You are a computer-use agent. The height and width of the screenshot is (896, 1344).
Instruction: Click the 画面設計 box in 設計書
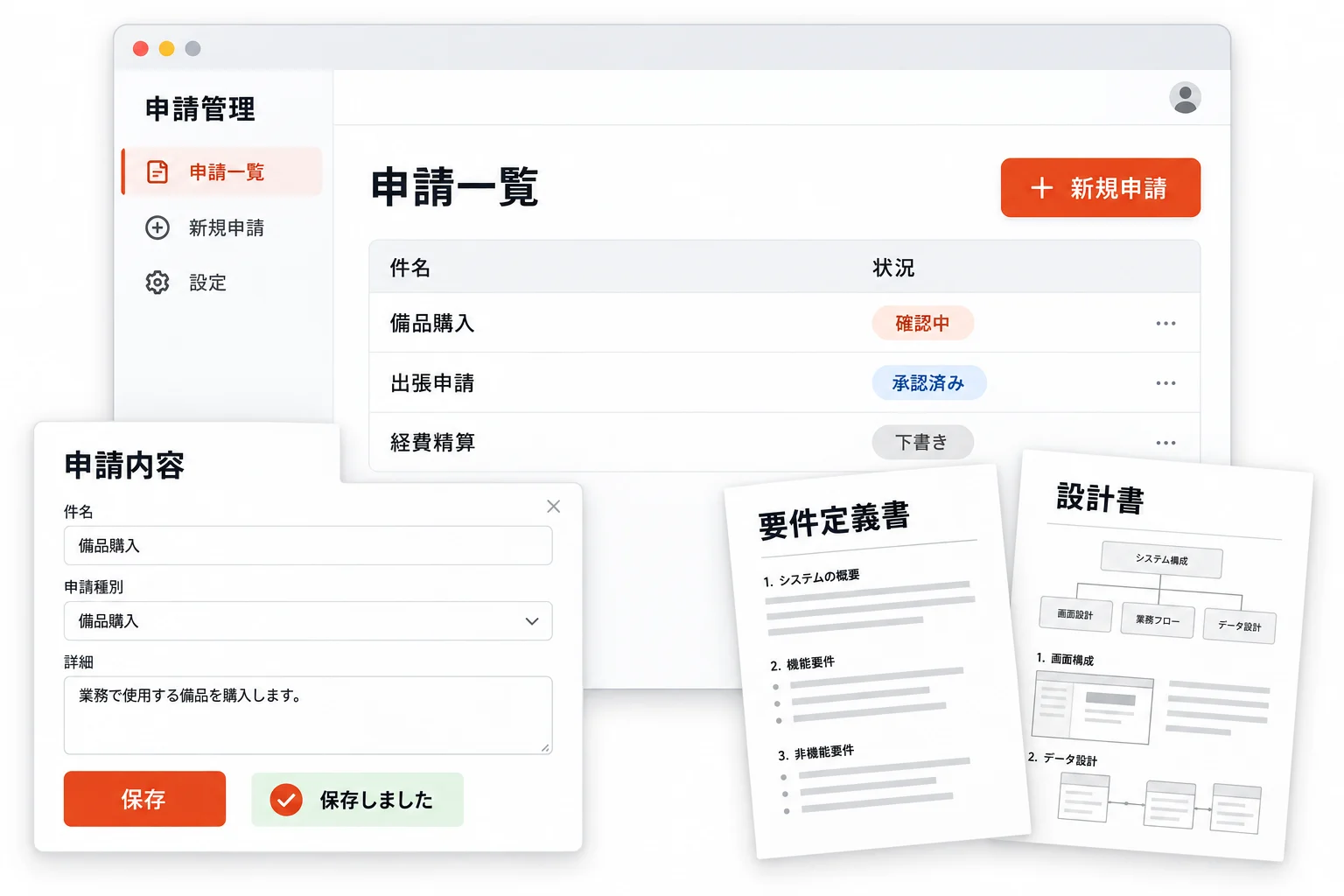pos(1075,614)
